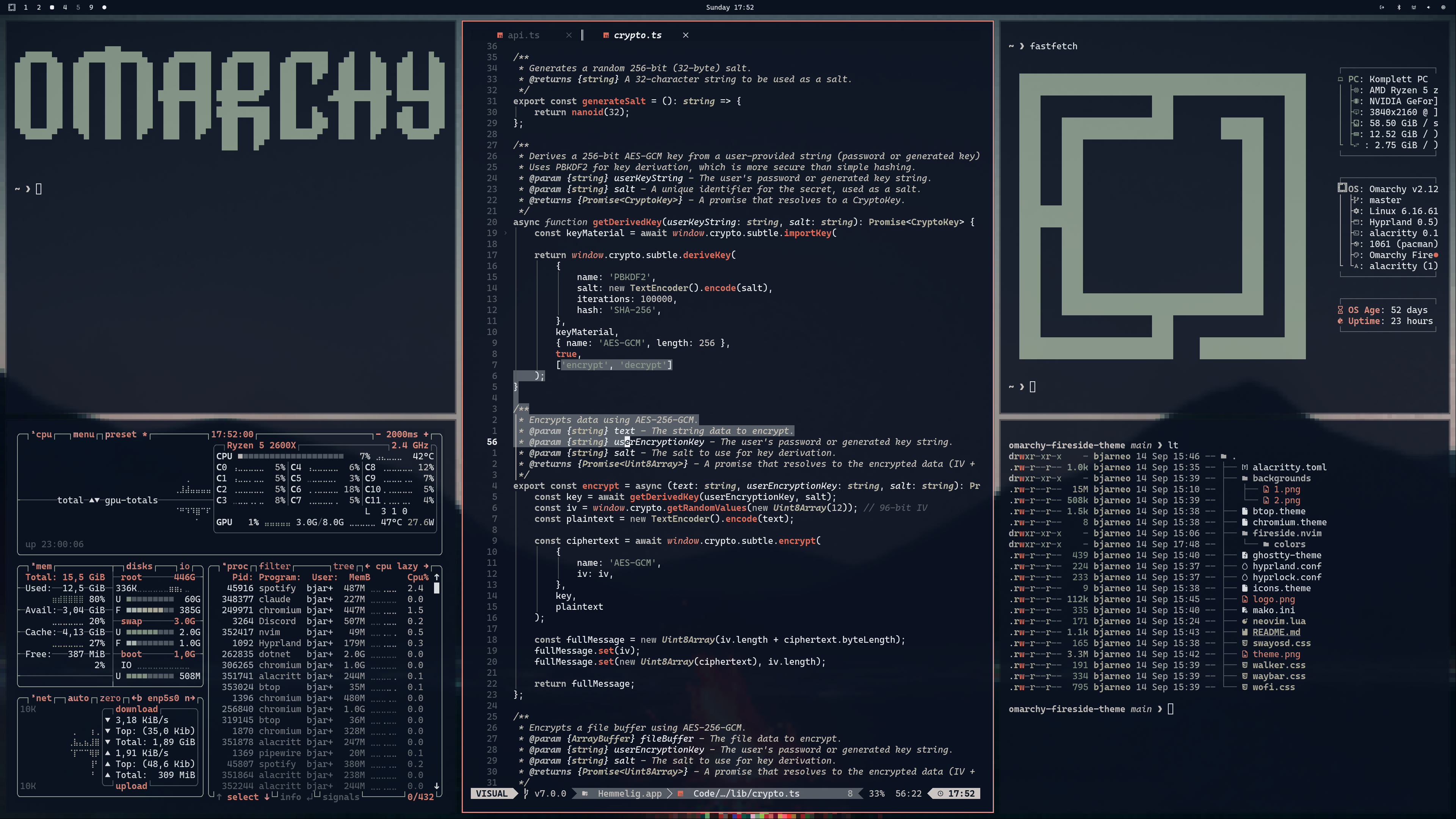Click the network icon in the system tray
Image resolution: width=1456 pixels, height=819 pixels.
coord(1414,7)
